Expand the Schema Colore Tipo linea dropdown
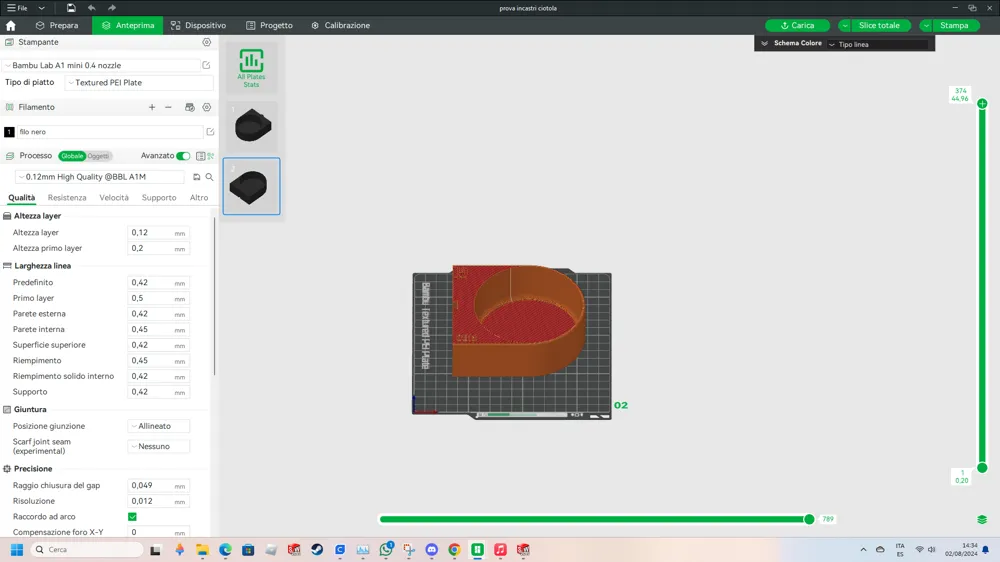The height and width of the screenshot is (562, 1000). click(x=879, y=44)
